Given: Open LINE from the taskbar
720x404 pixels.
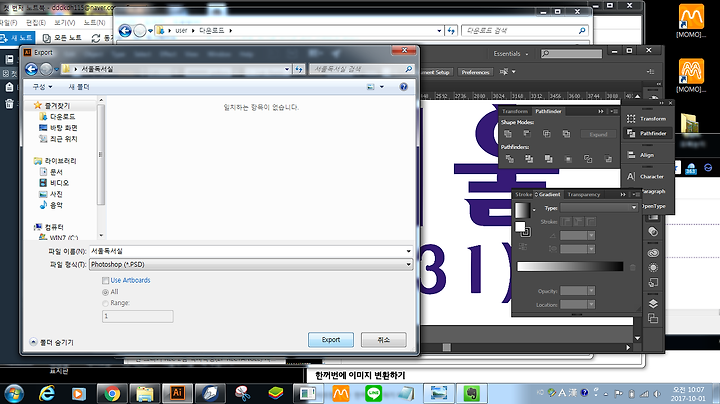Looking at the screenshot, I should coord(373,393).
